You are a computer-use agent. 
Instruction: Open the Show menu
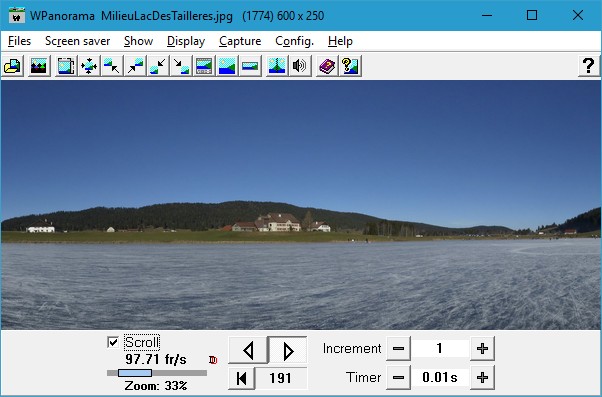coord(139,41)
